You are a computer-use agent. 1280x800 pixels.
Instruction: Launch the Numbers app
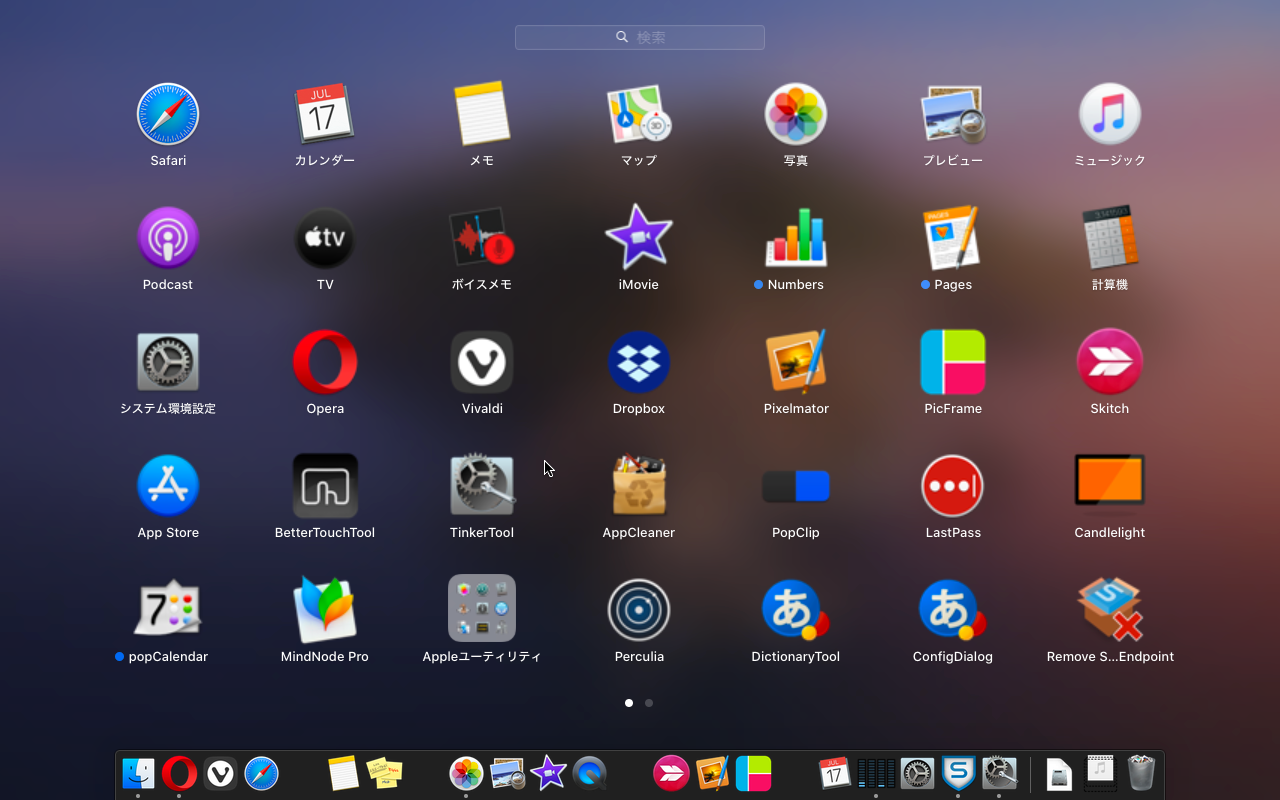796,238
